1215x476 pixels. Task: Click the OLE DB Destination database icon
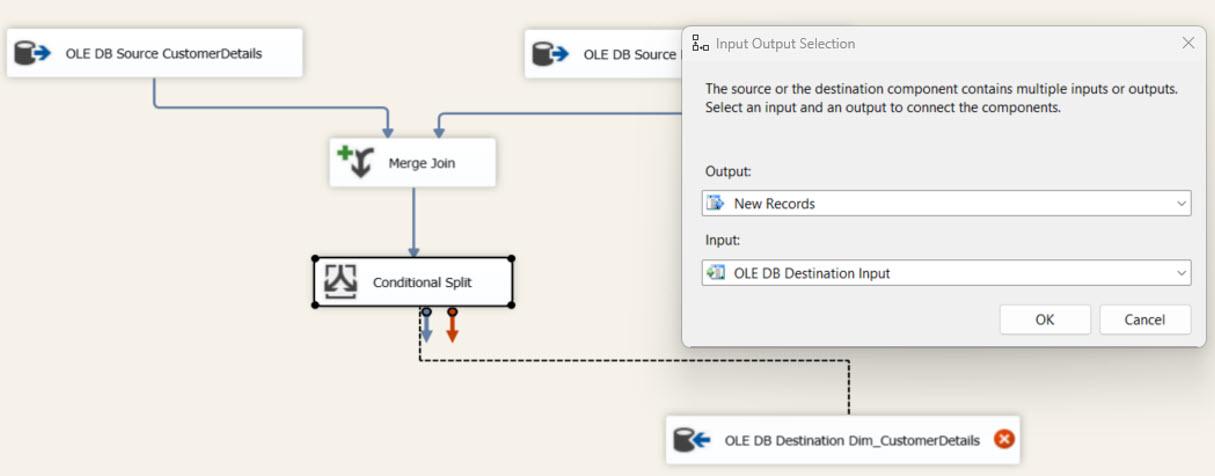tap(692, 440)
